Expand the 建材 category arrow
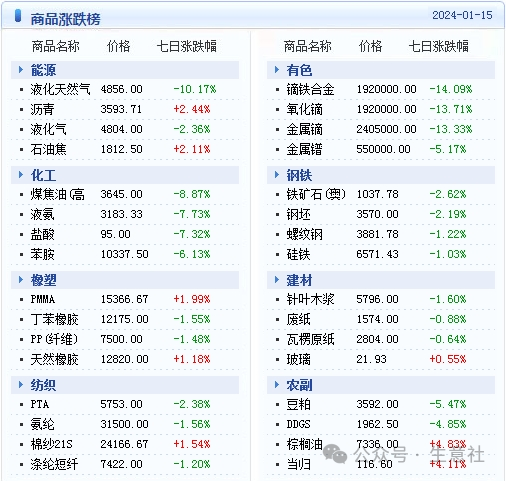This screenshot has width=506, height=481. 277,280
